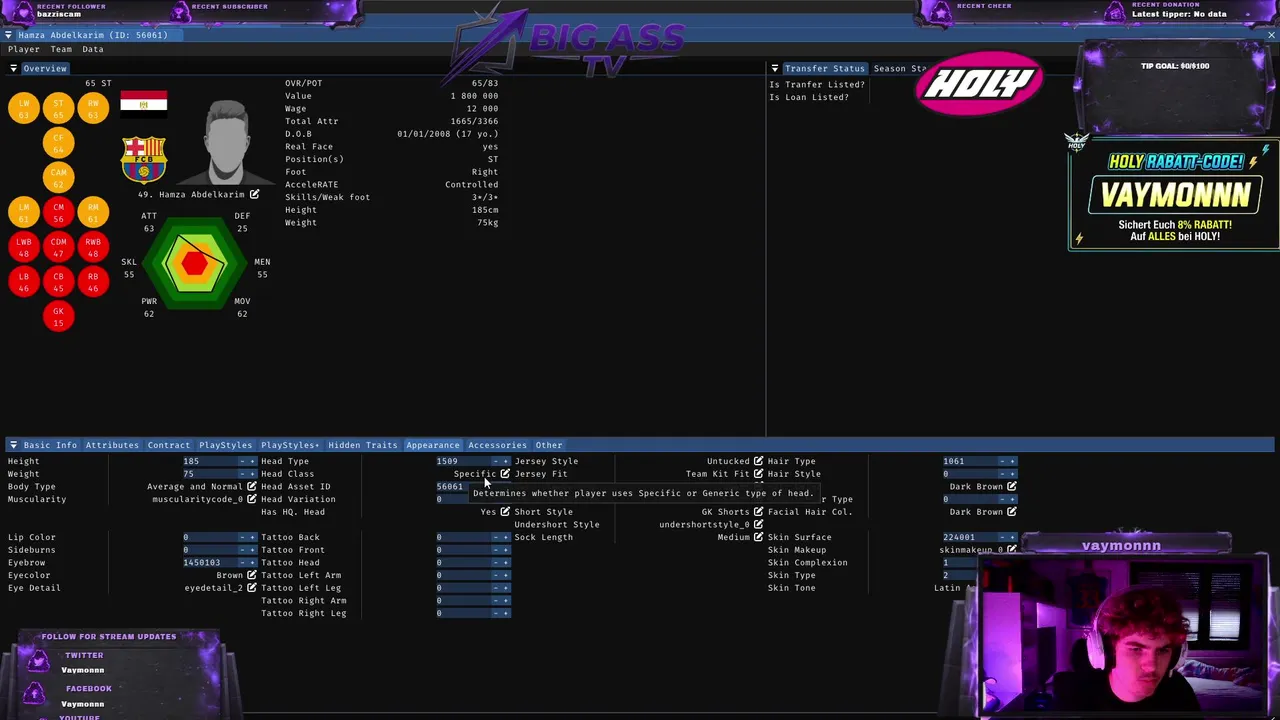Click 'AcceleRATE' label text

(x=311, y=185)
